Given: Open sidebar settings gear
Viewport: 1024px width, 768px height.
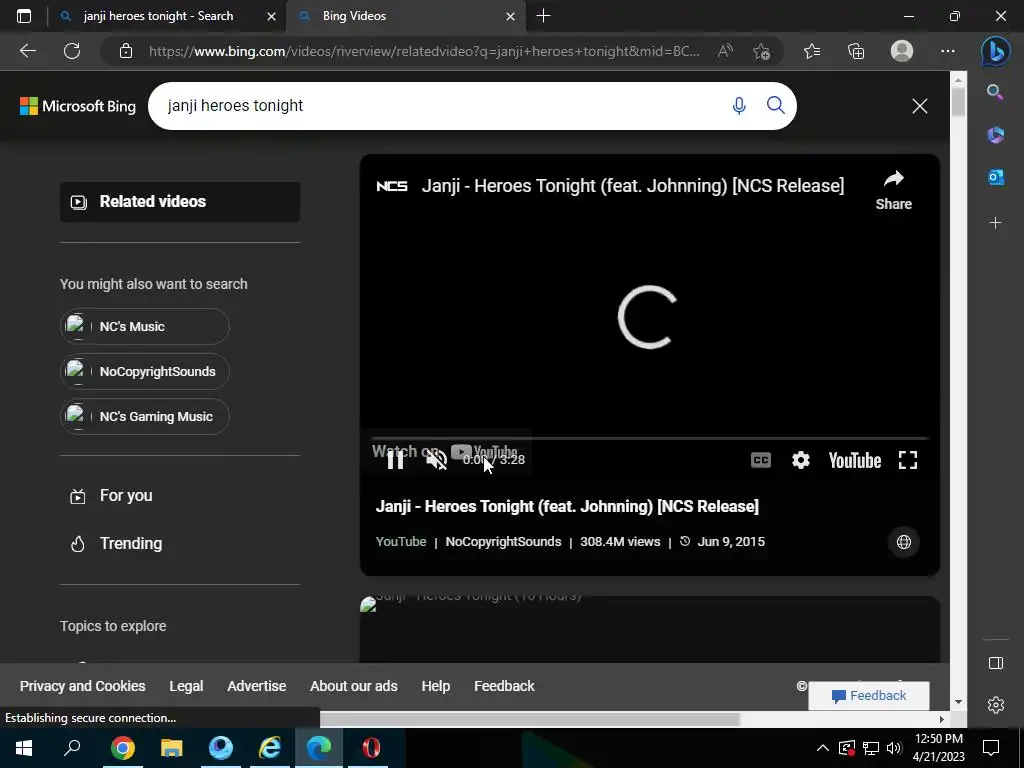Looking at the screenshot, I should tap(996, 705).
